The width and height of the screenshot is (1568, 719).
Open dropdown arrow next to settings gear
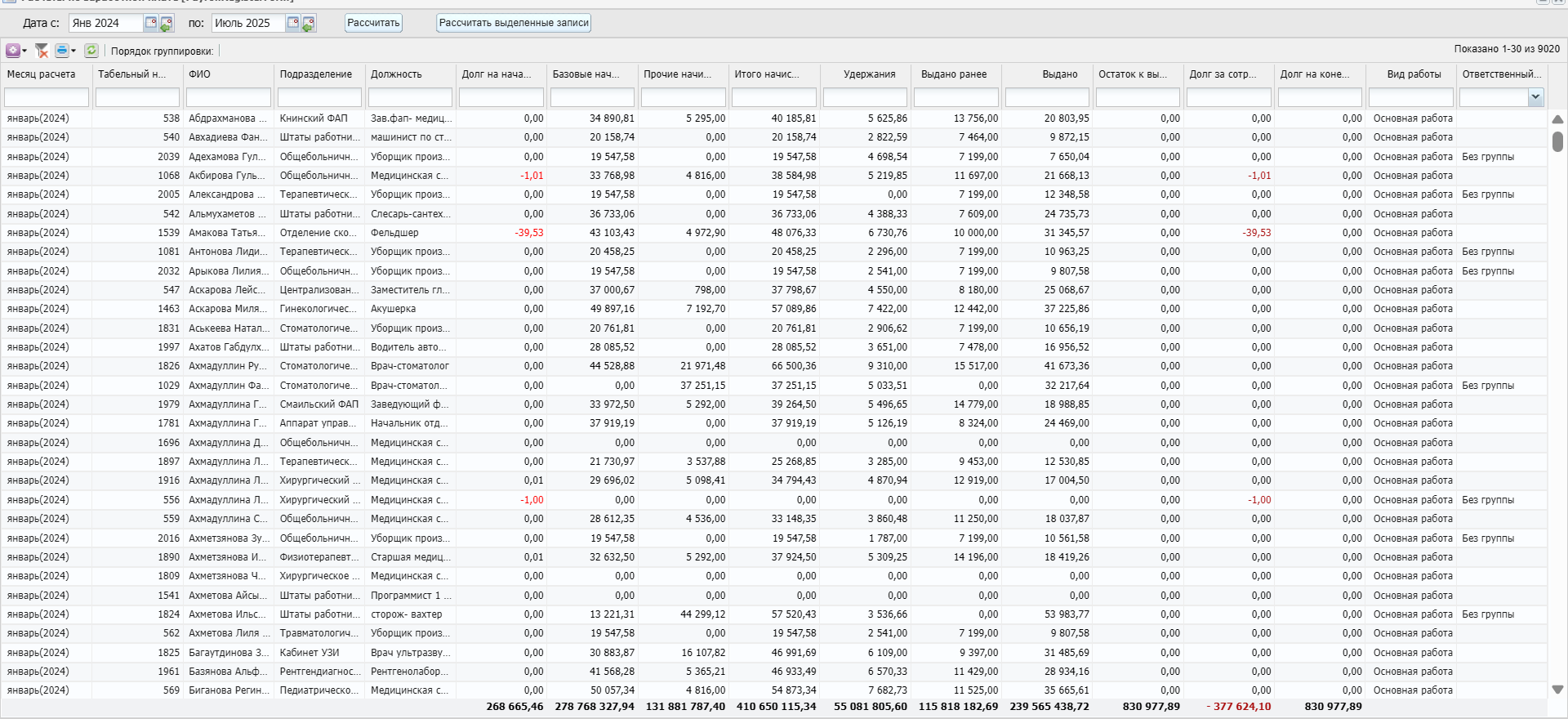pyautogui.click(x=24, y=51)
